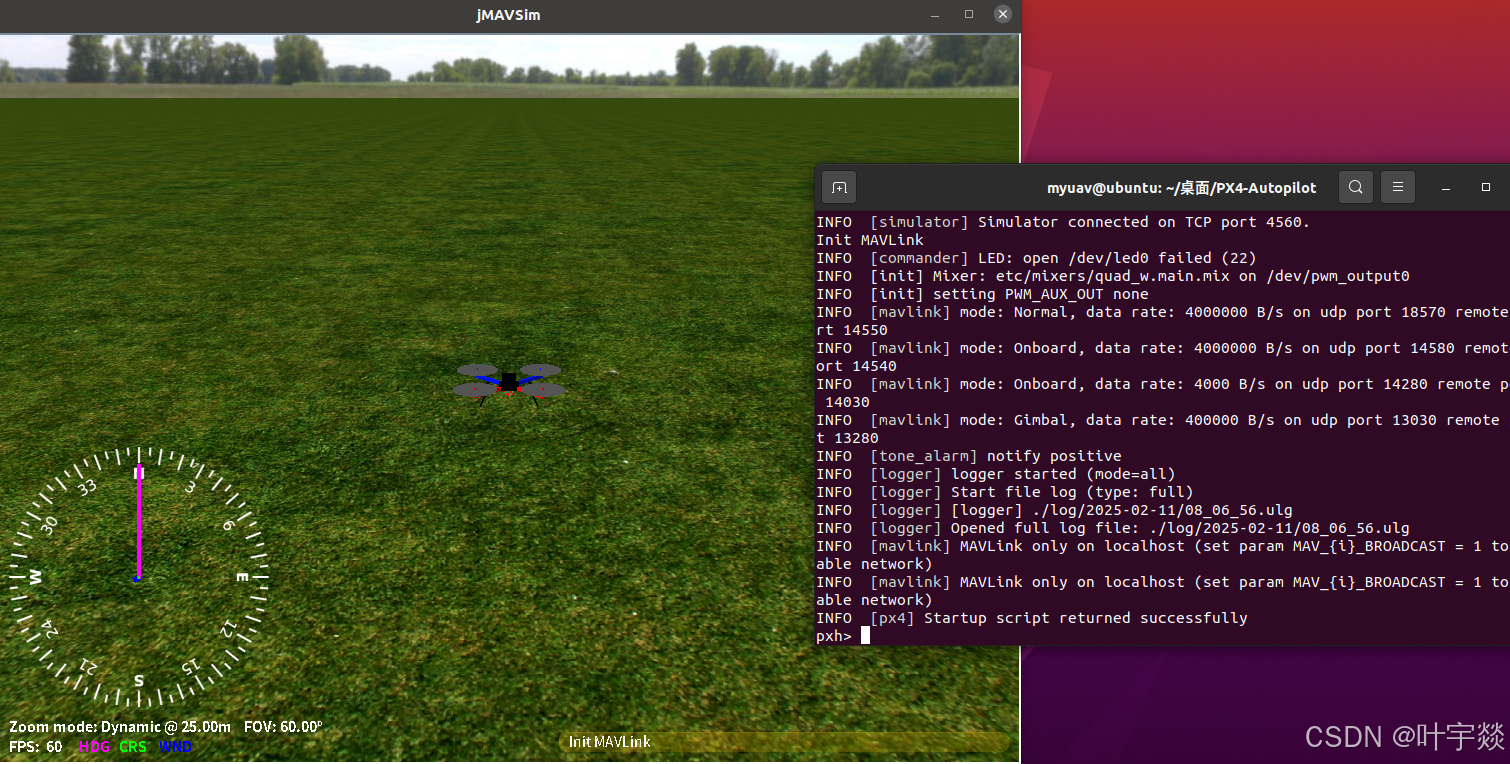Click the Opened full log file line
The image size is (1510, 764).
(x=1113, y=528)
